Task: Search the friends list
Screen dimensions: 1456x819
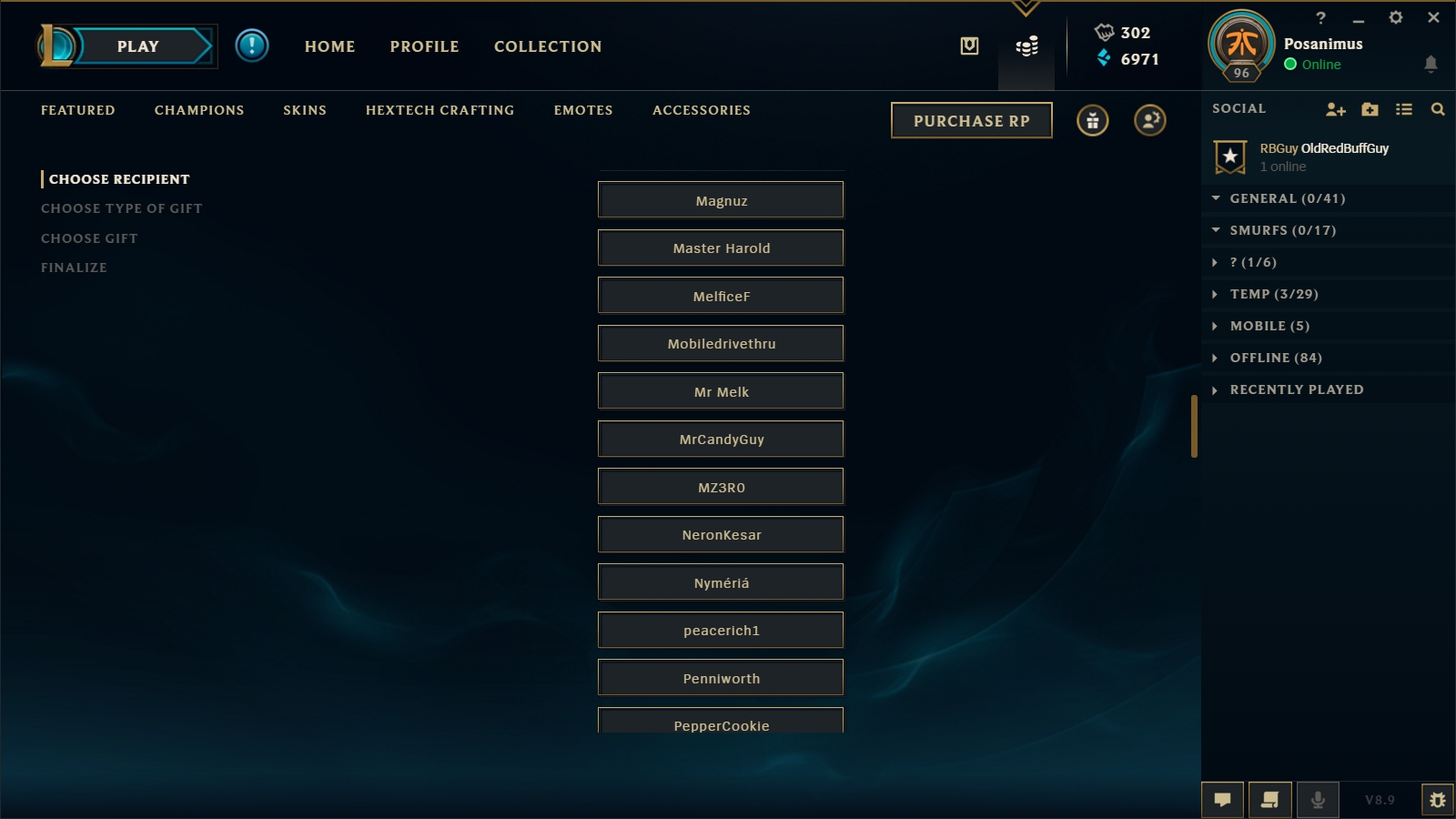Action: coord(1438,109)
